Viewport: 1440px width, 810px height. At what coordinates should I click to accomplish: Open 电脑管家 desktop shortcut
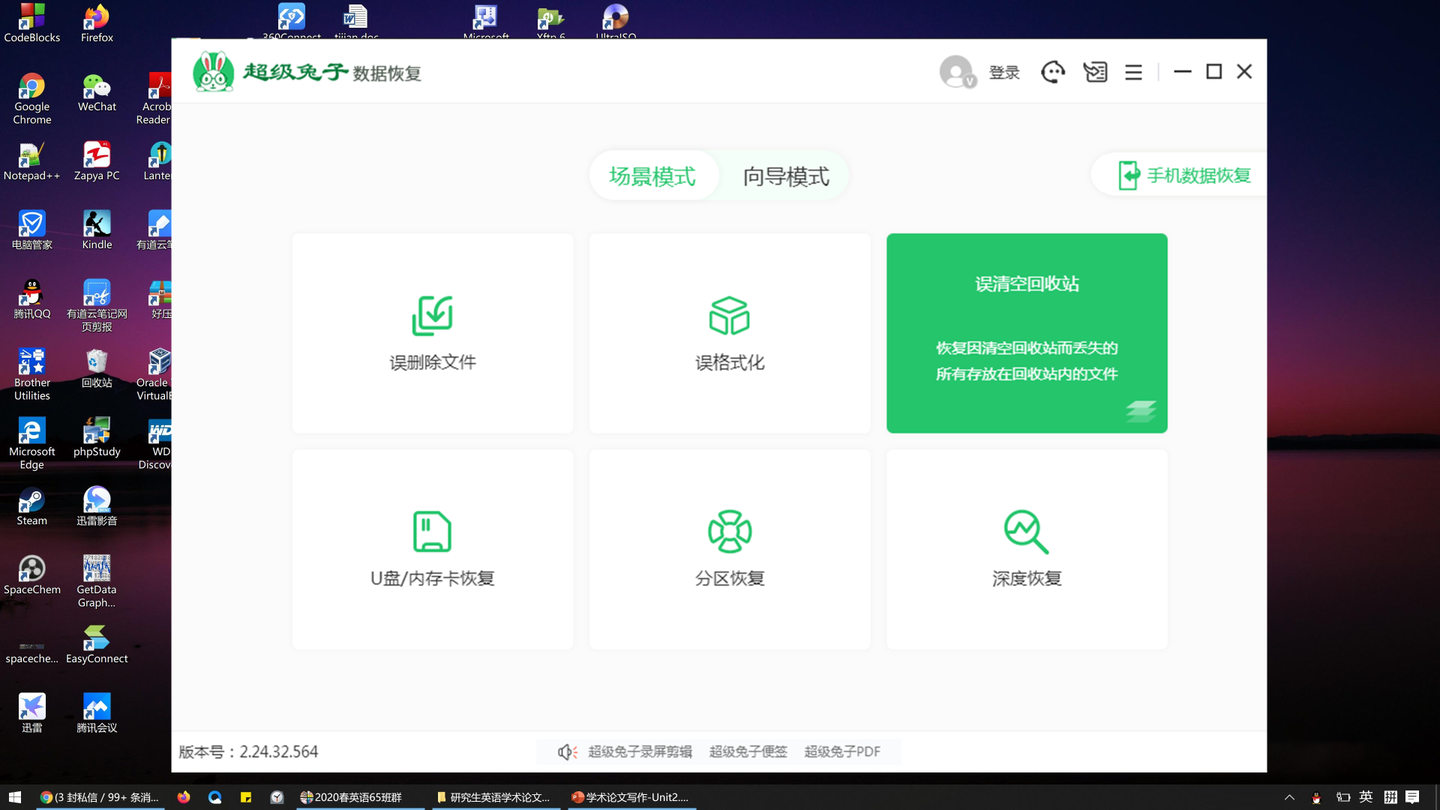(32, 230)
